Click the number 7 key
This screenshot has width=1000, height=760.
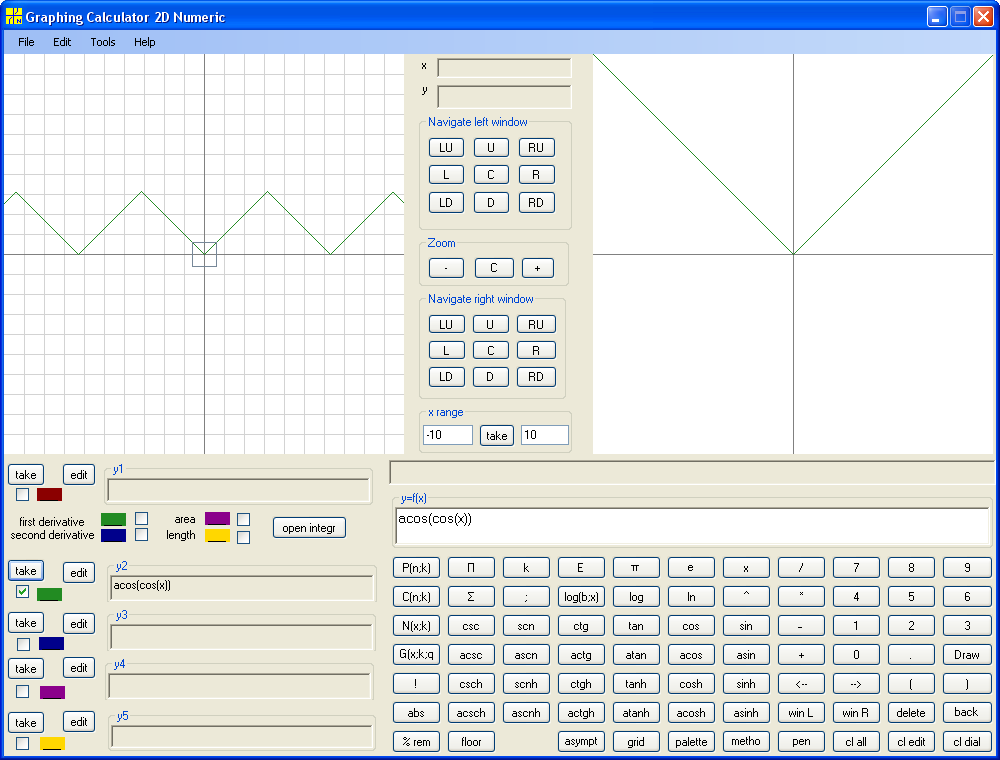click(856, 567)
